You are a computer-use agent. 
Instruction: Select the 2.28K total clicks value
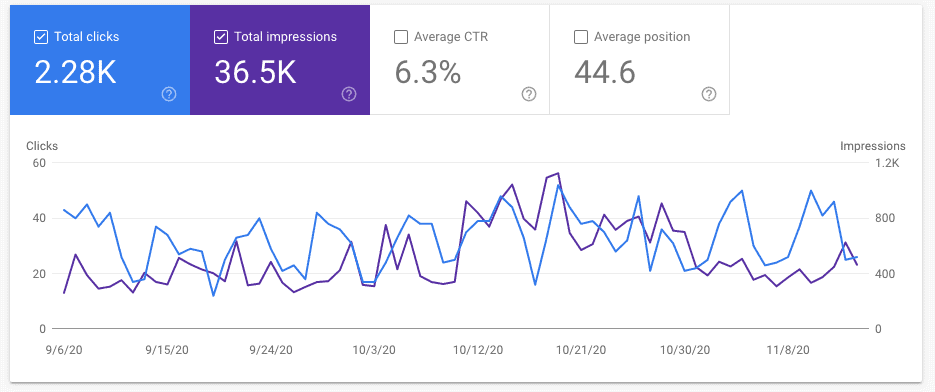point(75,72)
